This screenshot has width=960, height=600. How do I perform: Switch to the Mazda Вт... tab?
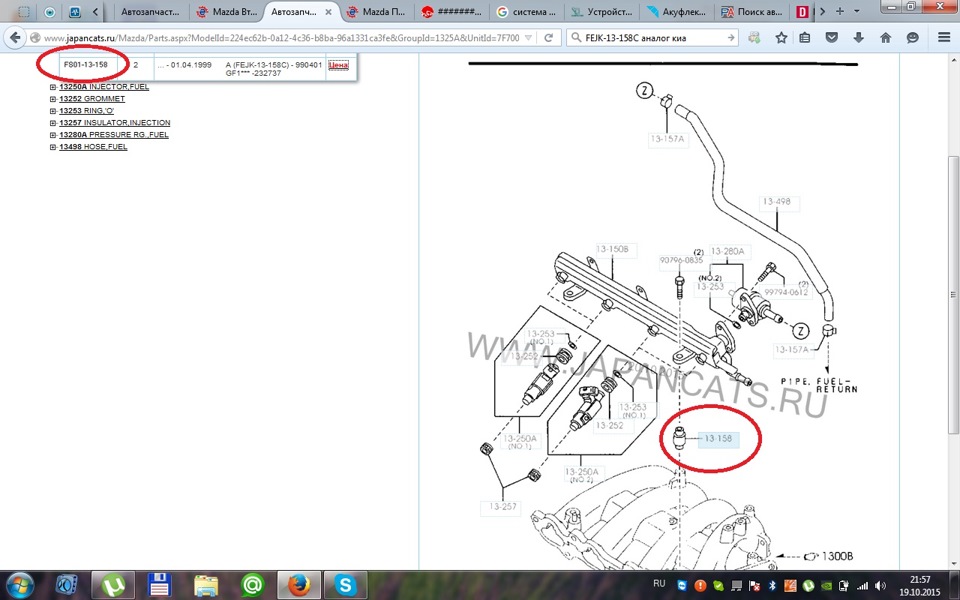[228, 12]
